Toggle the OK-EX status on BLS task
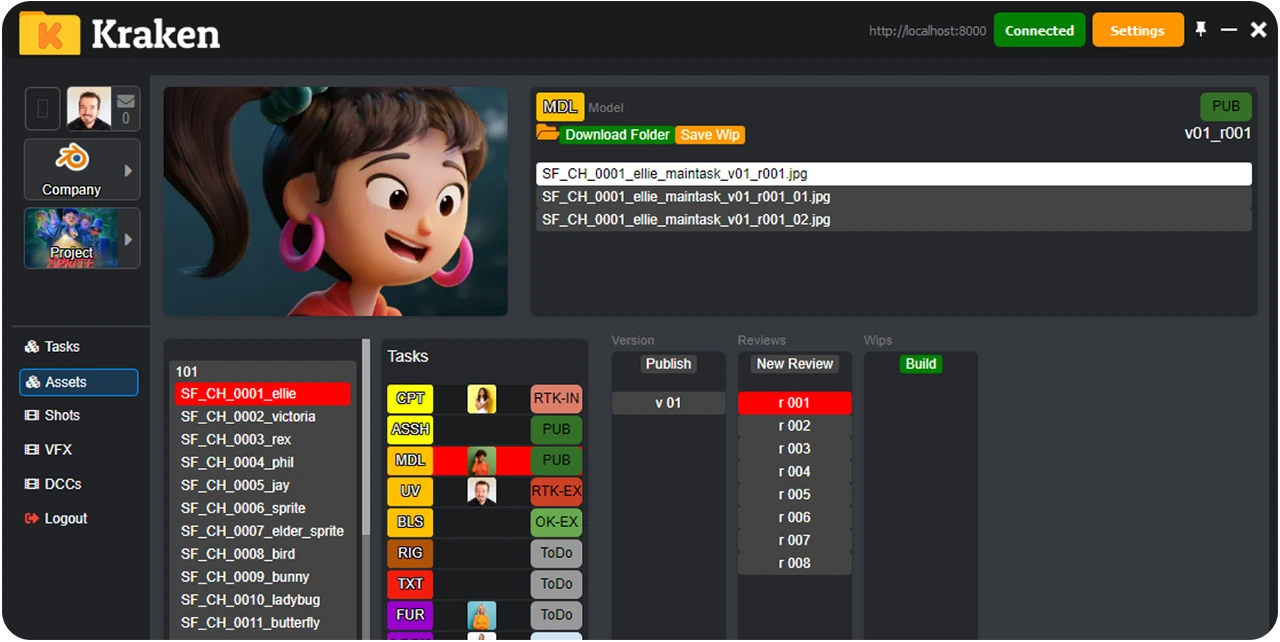The image size is (1280, 642). [x=556, y=522]
